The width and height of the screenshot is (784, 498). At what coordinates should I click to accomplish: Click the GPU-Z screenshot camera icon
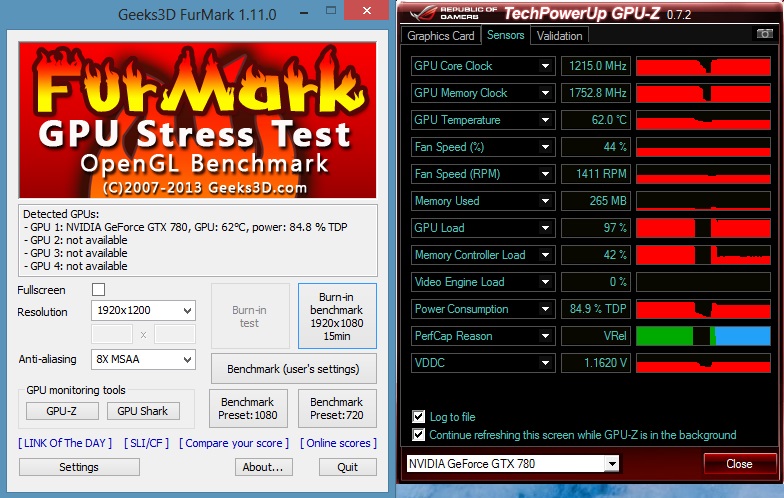point(764,34)
